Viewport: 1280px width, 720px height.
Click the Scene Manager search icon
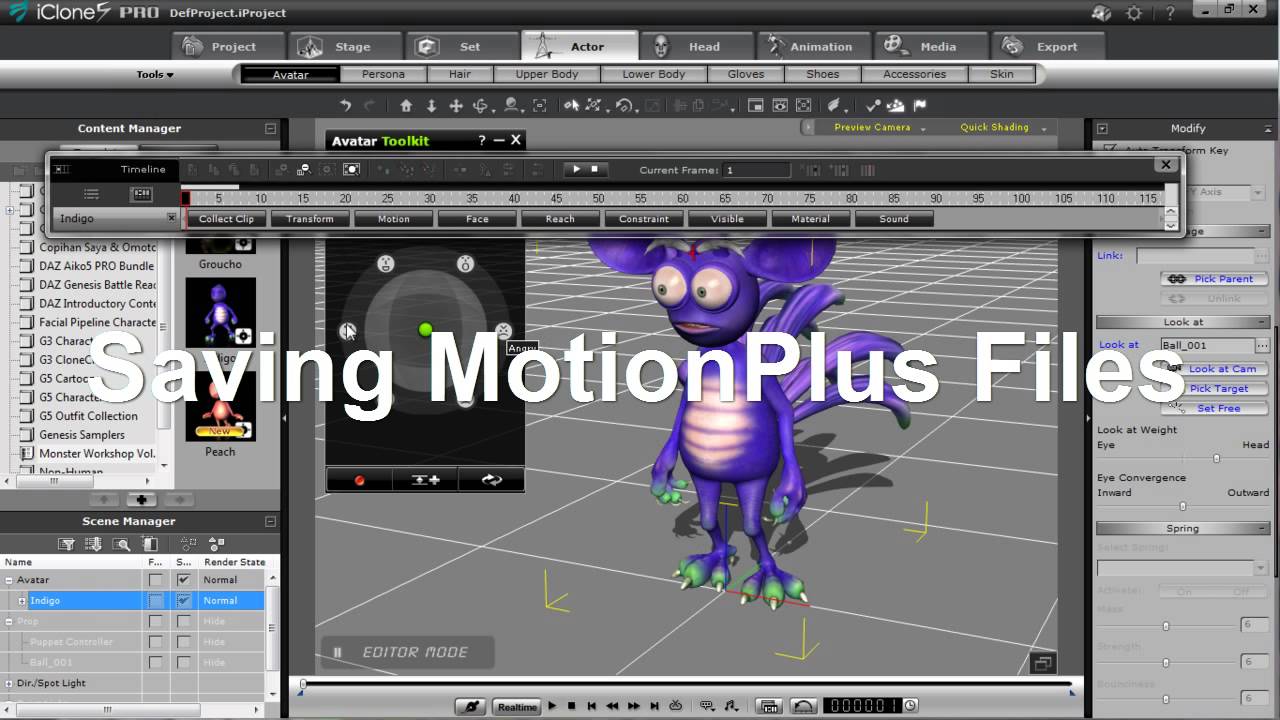pyautogui.click(x=121, y=544)
